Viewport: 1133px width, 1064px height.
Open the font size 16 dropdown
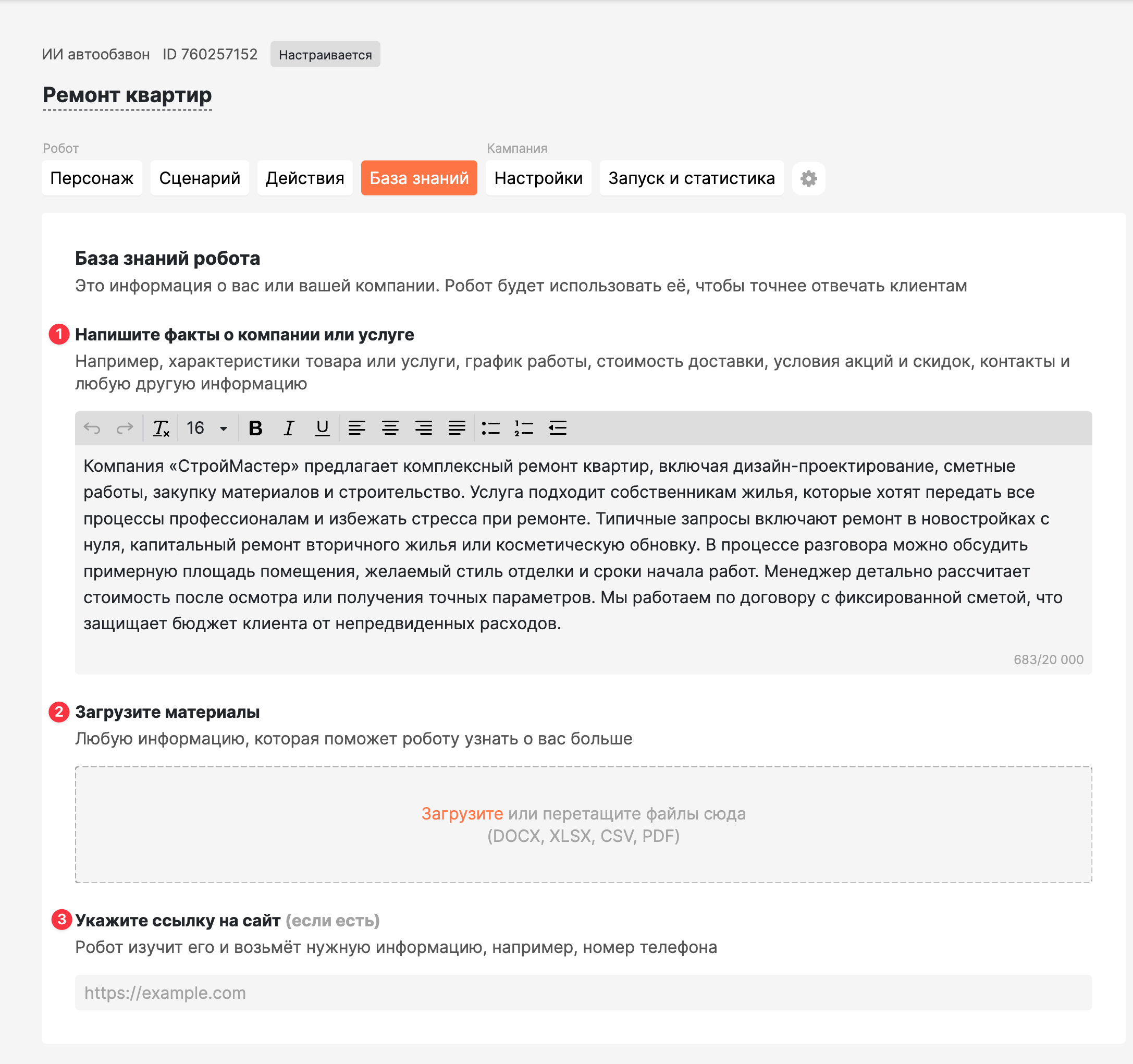coord(207,428)
